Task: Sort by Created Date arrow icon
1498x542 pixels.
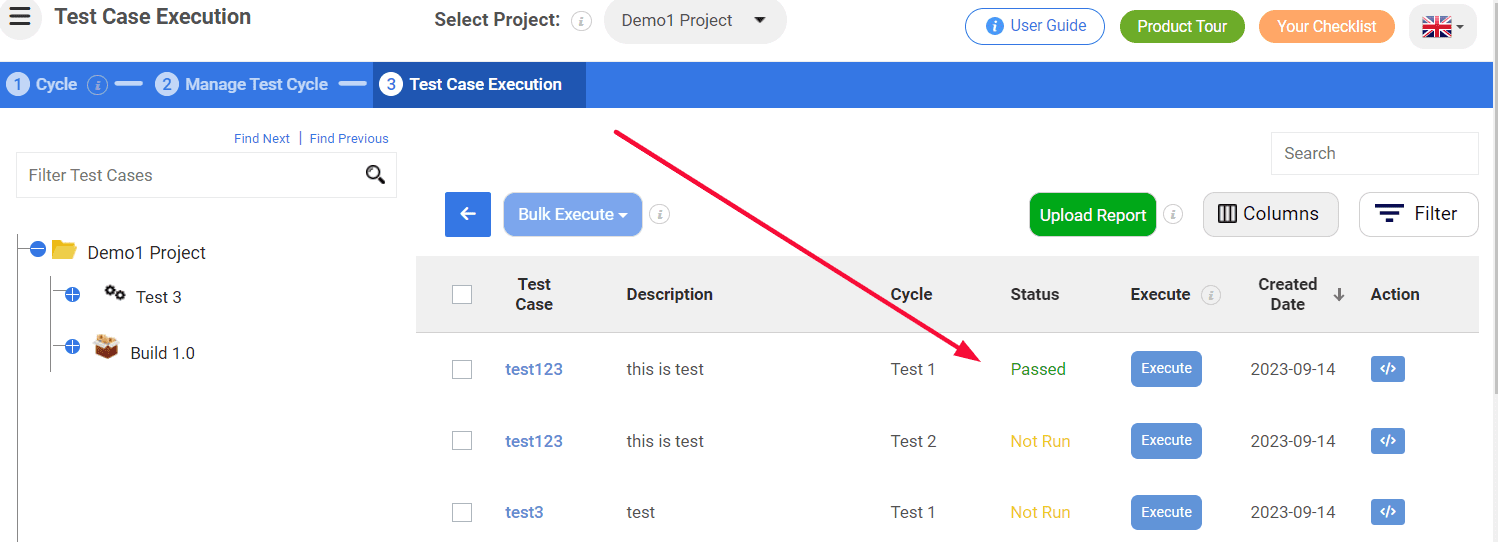Action: tap(1339, 294)
